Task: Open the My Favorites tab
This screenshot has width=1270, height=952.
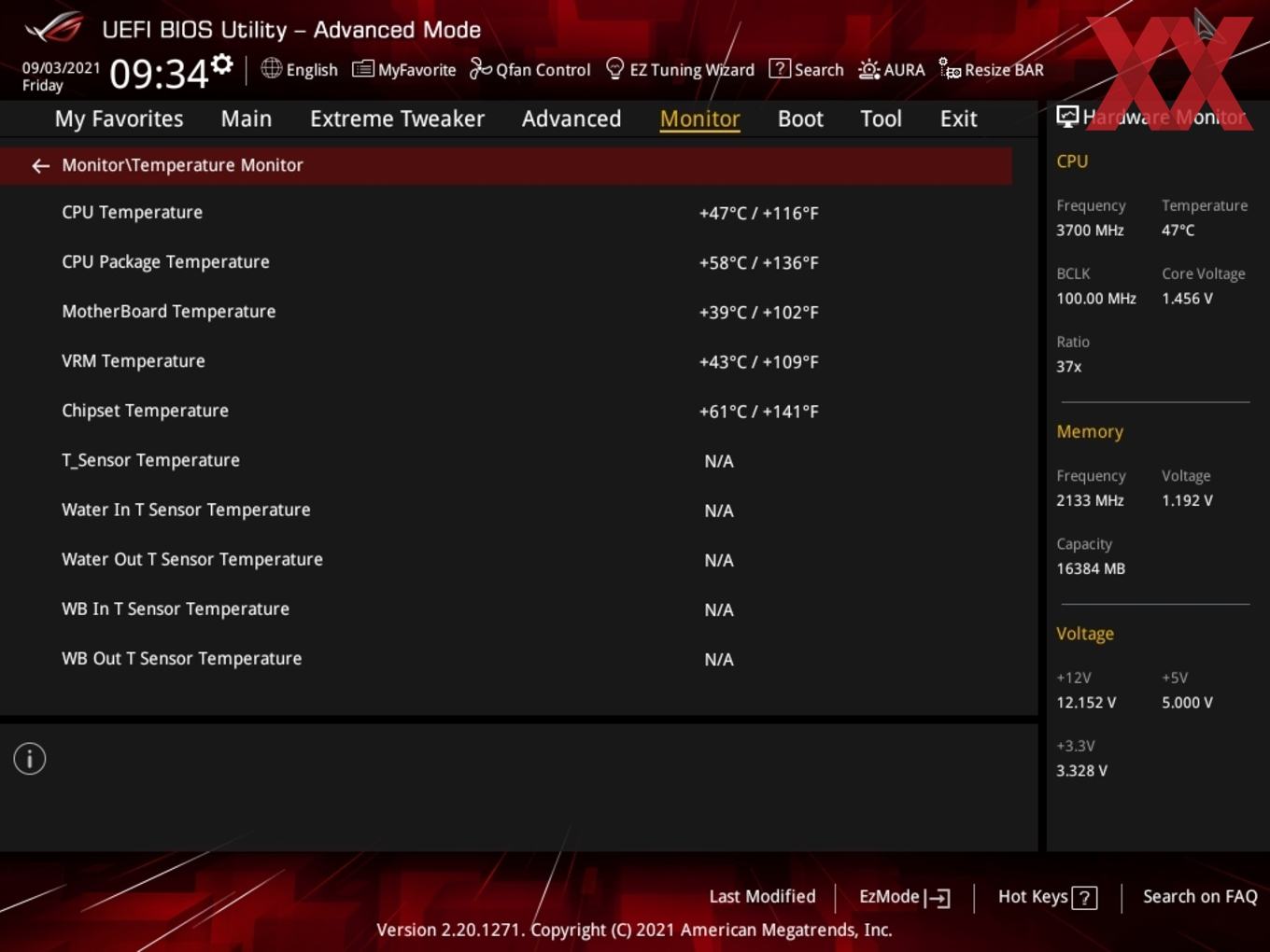Action: [119, 119]
